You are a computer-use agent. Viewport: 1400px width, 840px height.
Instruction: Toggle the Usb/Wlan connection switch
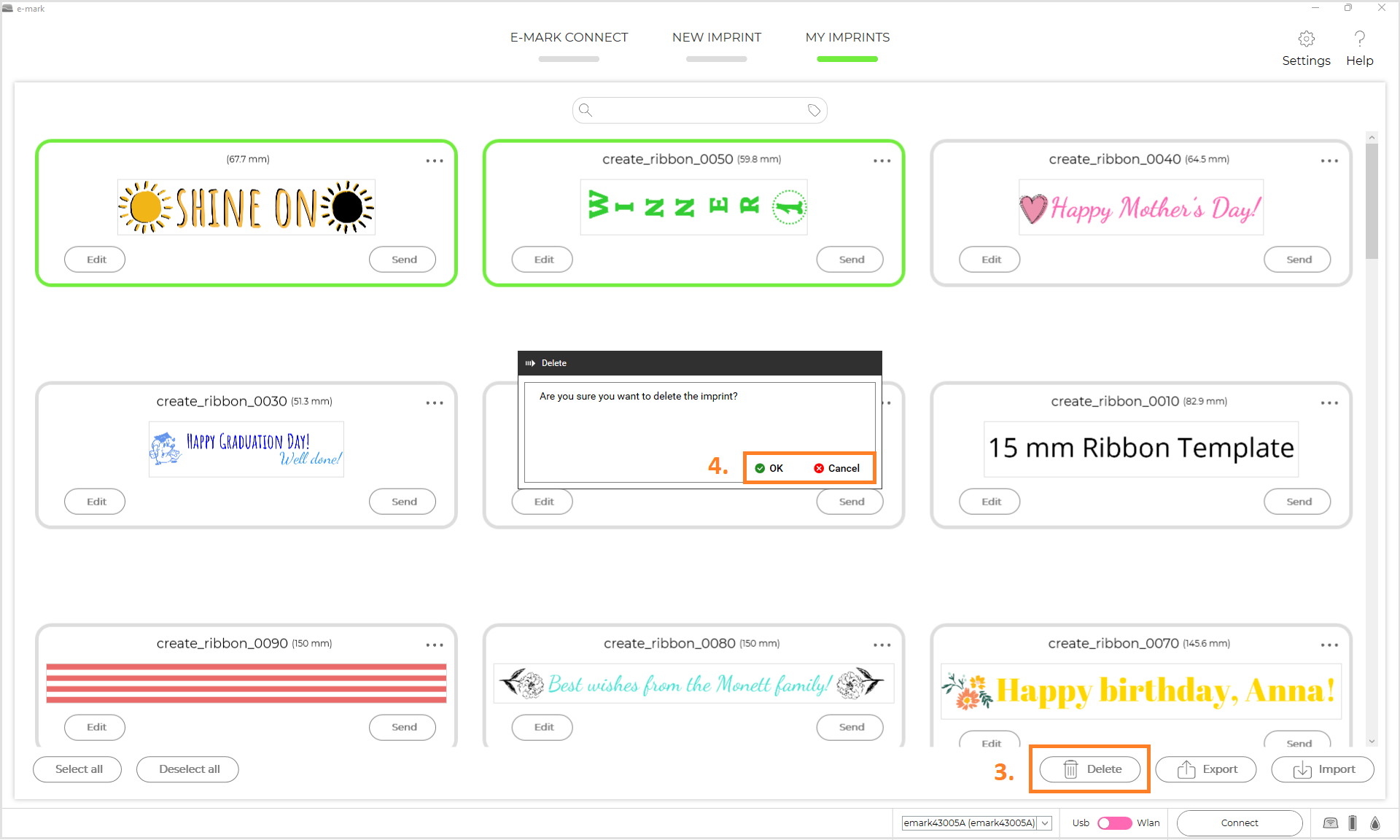(1114, 822)
